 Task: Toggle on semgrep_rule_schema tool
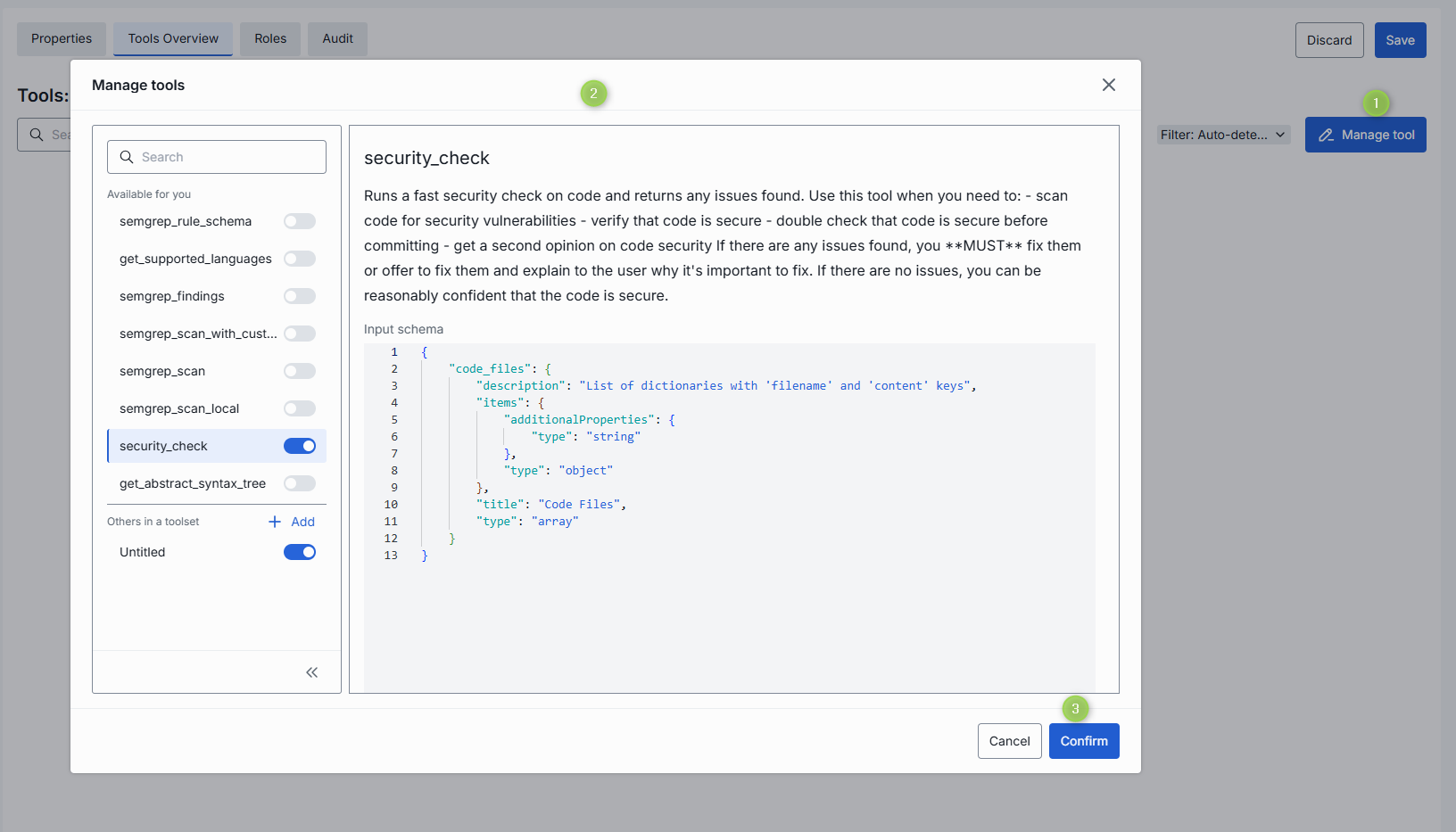tap(299, 221)
